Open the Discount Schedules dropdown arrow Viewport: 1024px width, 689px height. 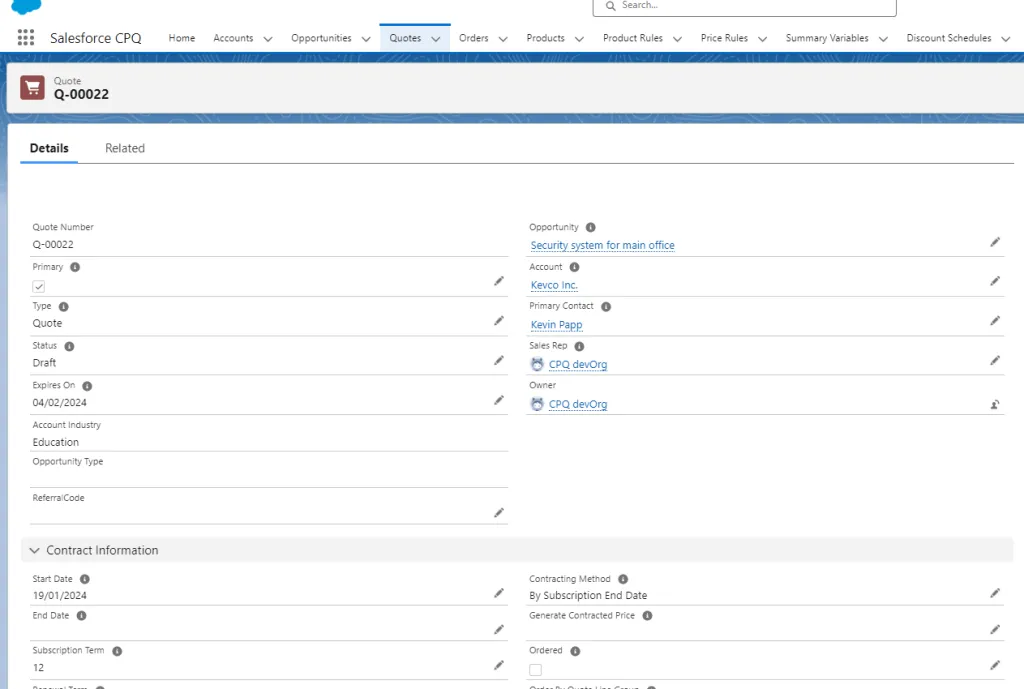point(1006,39)
